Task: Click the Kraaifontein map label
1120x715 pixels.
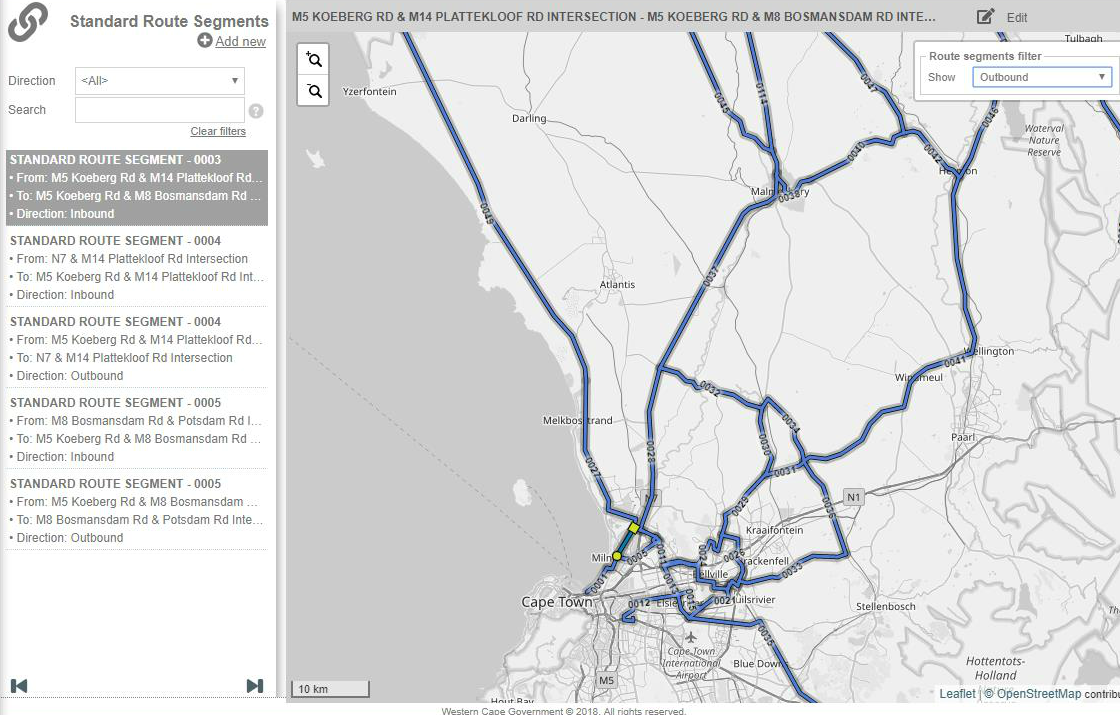Action: point(774,530)
